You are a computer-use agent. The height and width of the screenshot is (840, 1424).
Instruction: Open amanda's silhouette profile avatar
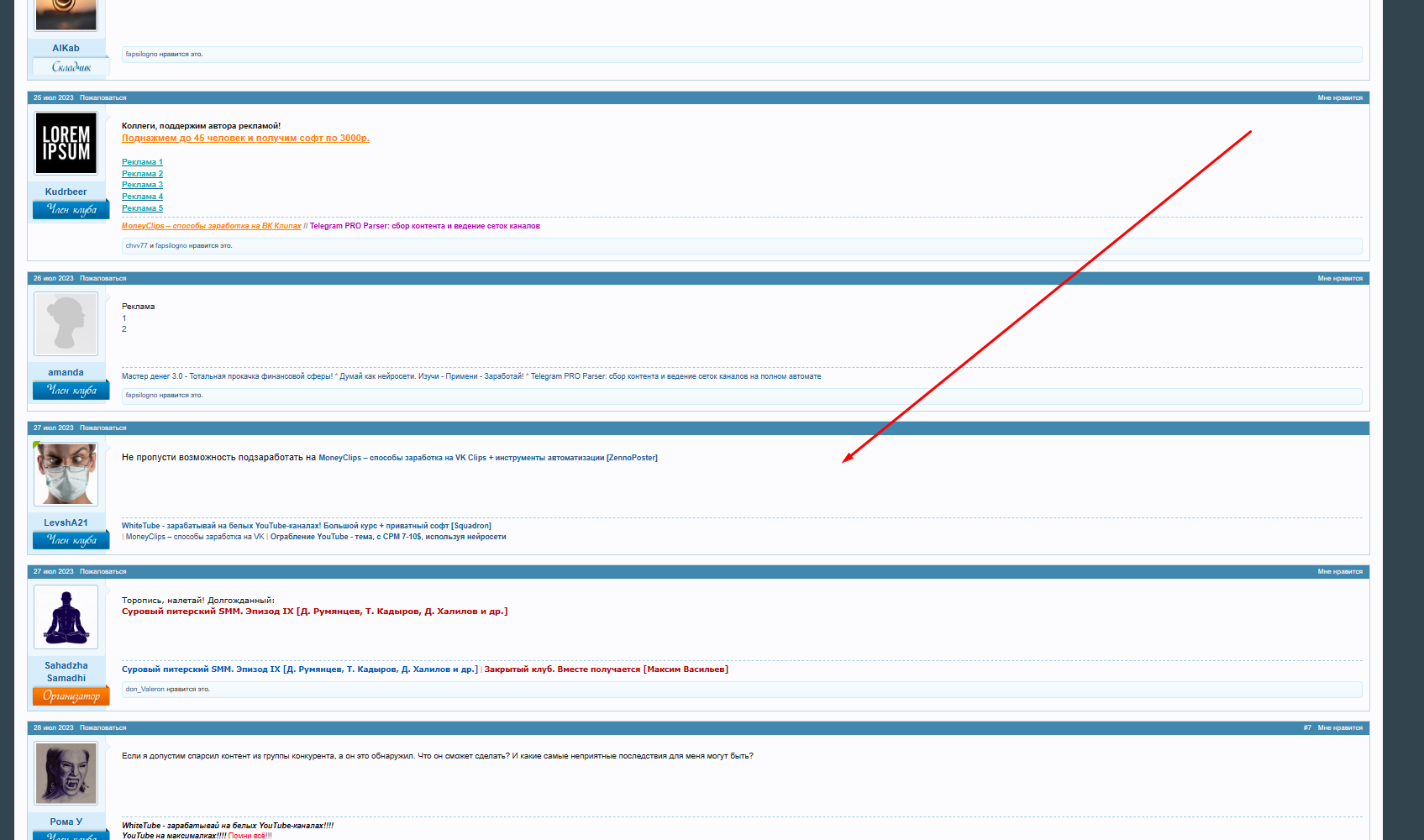click(x=66, y=323)
